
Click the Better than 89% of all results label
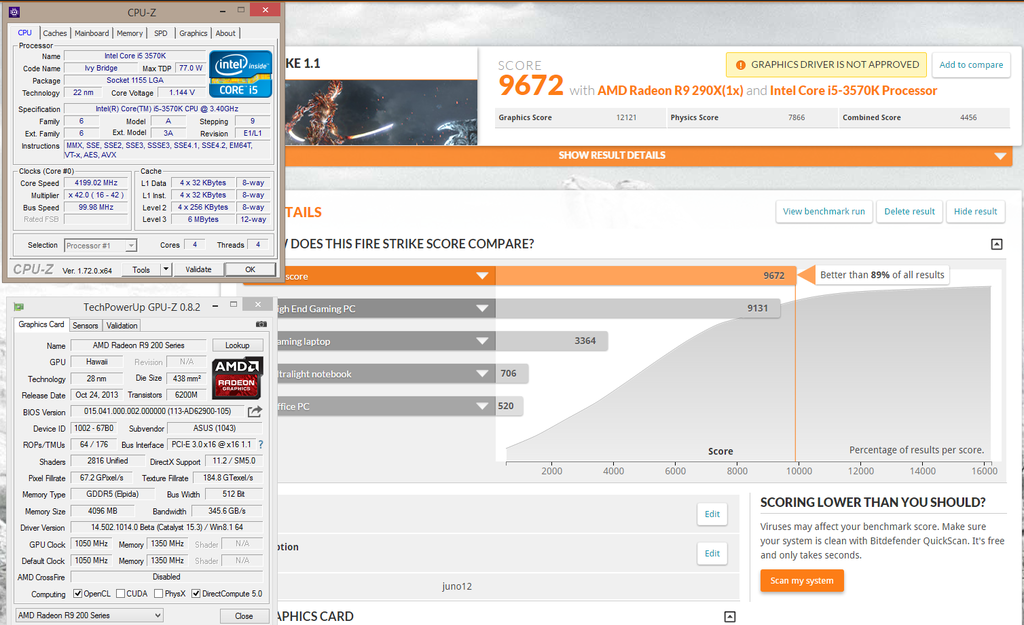point(882,275)
